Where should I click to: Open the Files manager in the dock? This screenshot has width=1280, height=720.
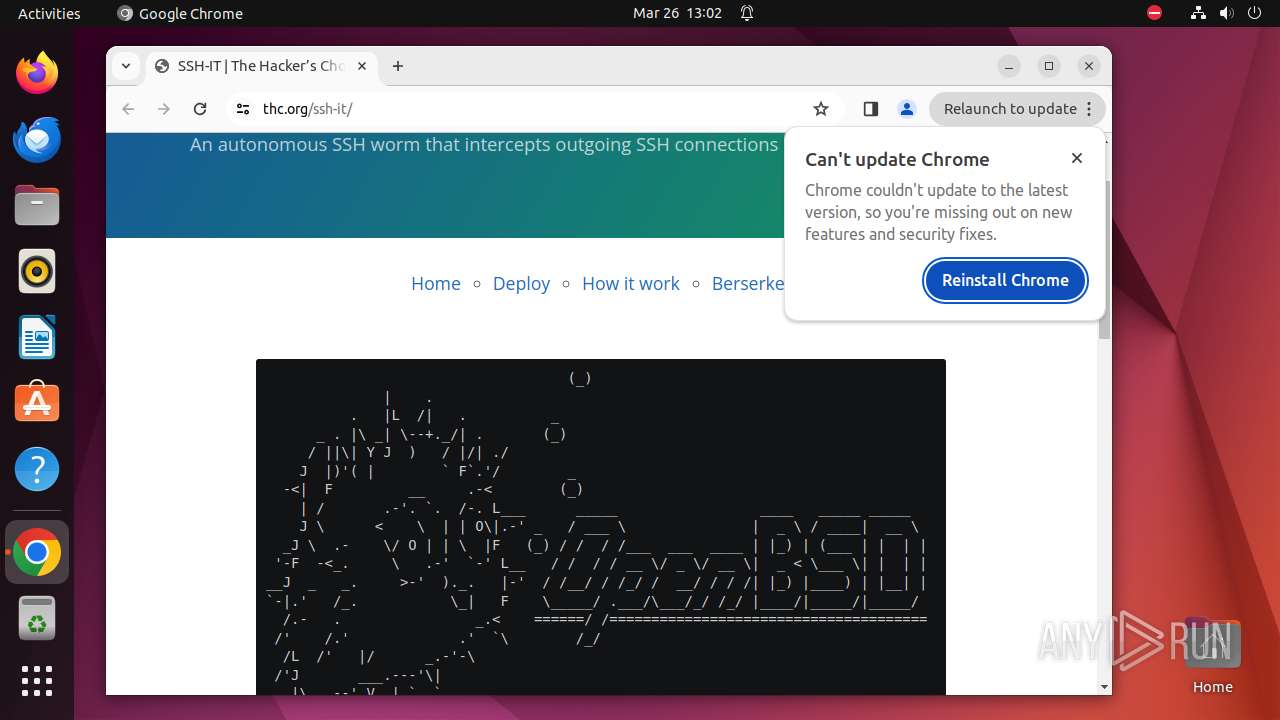pyautogui.click(x=37, y=205)
